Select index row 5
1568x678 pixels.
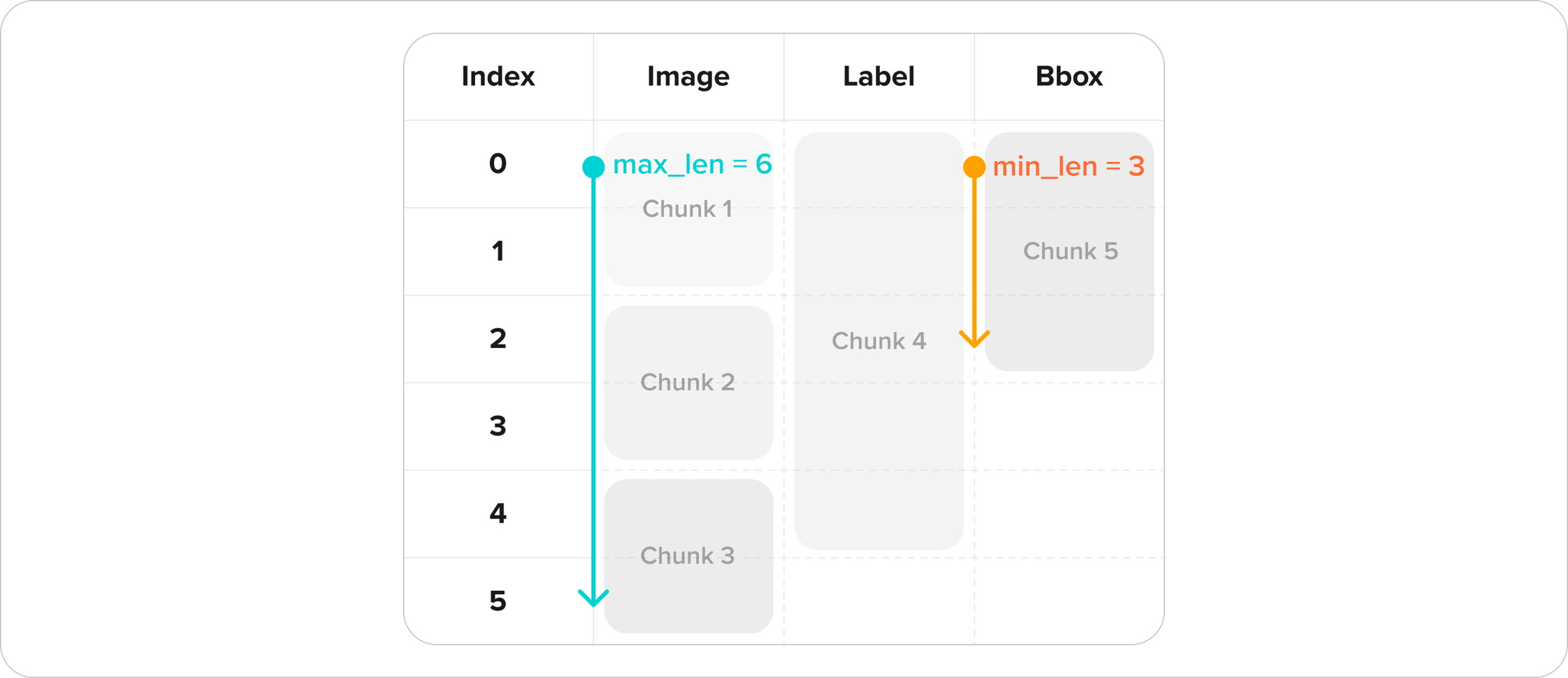[x=498, y=601]
